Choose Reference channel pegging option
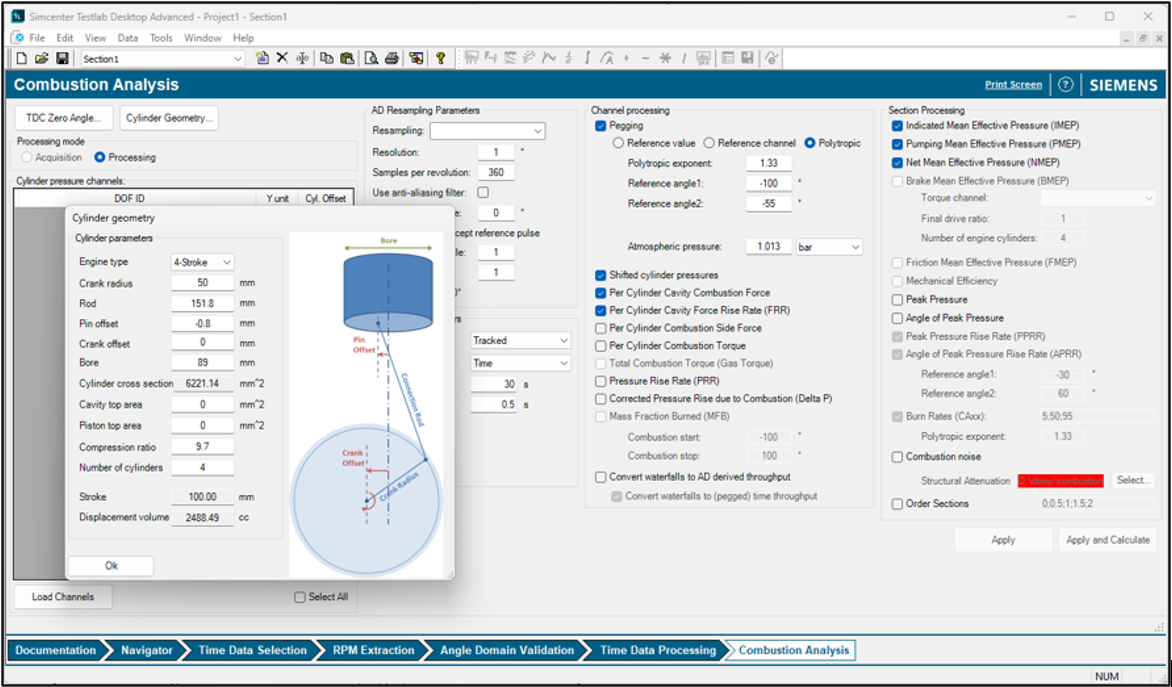 (x=710, y=143)
